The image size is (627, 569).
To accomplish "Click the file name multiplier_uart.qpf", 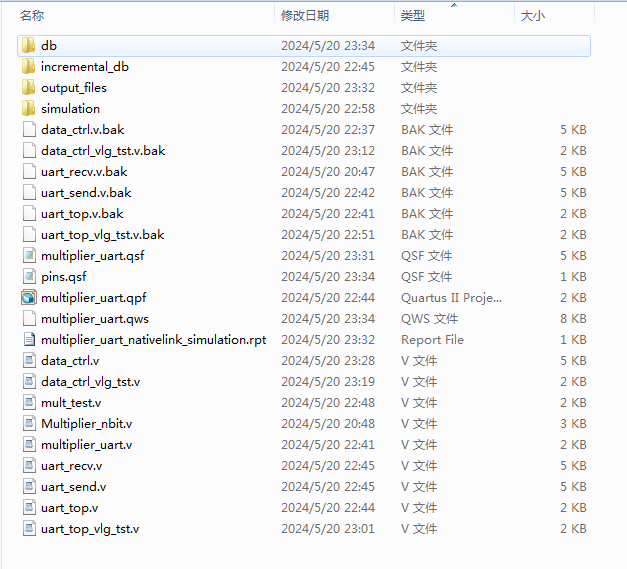I will [x=94, y=298].
